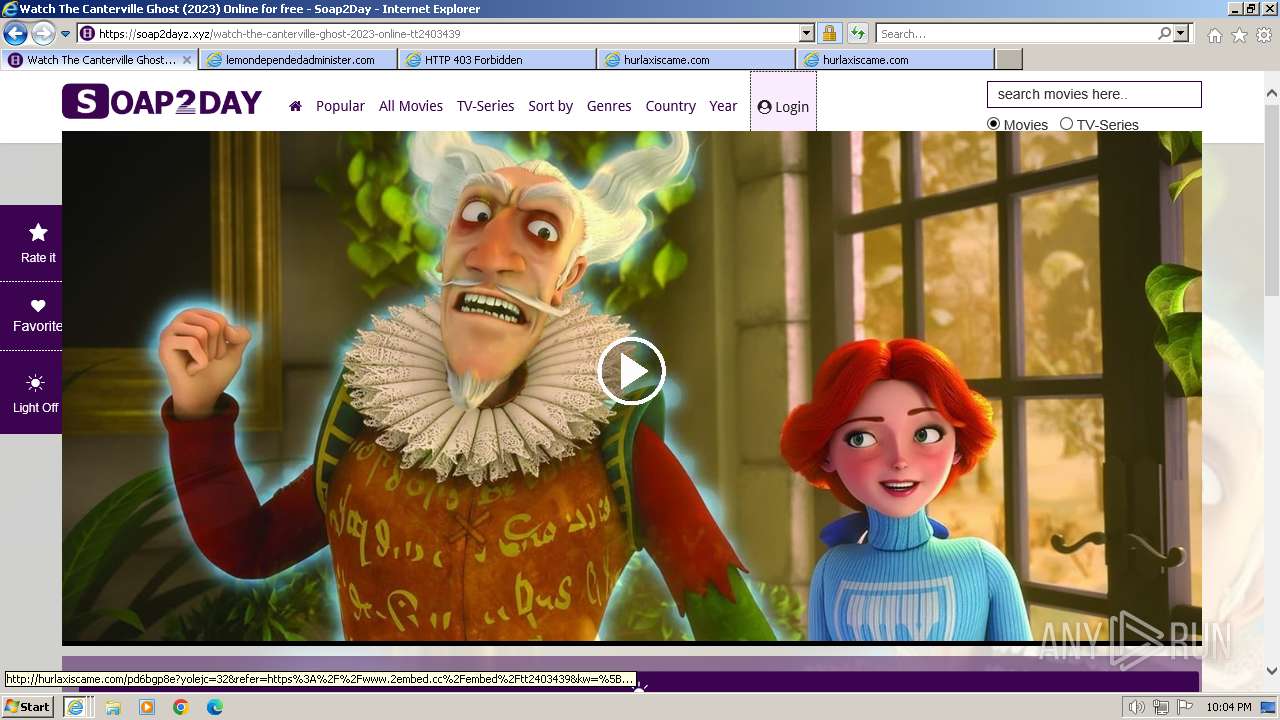Open Internet Explorer from the taskbar

(75, 707)
